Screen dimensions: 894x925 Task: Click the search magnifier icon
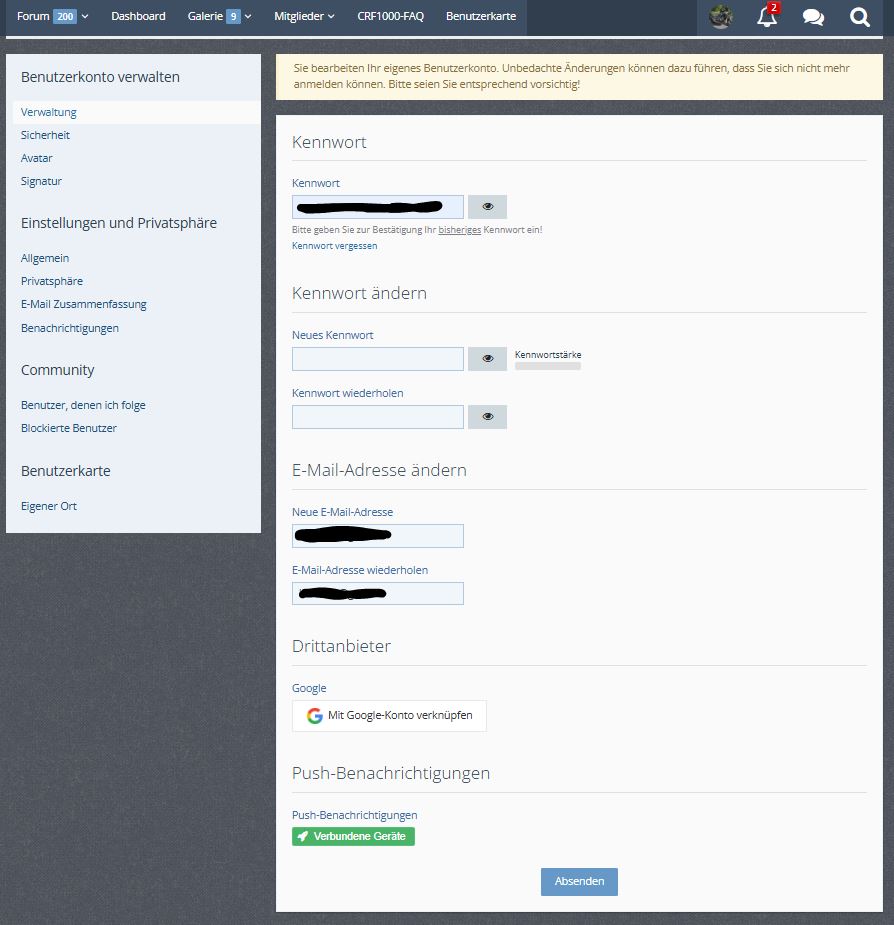coord(860,17)
